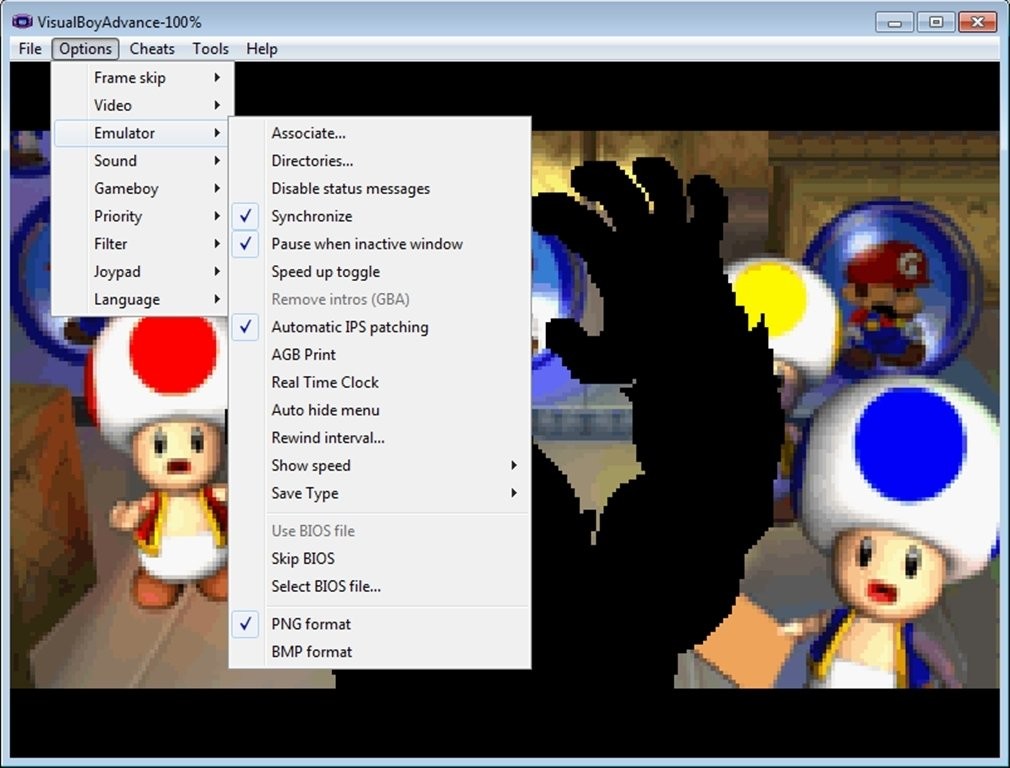Viewport: 1010px width, 768px height.
Task: Expand the Joypad submenu
Action: click(140, 271)
